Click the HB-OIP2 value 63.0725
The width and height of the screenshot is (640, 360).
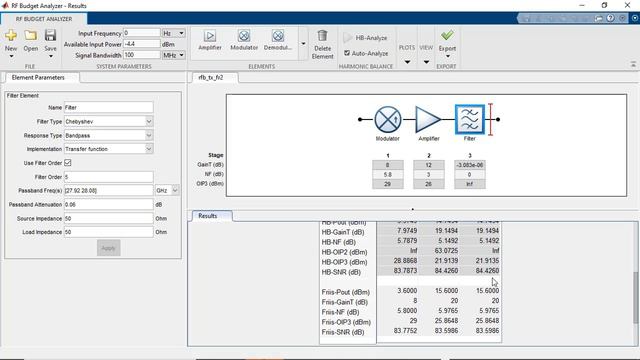click(x=446, y=251)
